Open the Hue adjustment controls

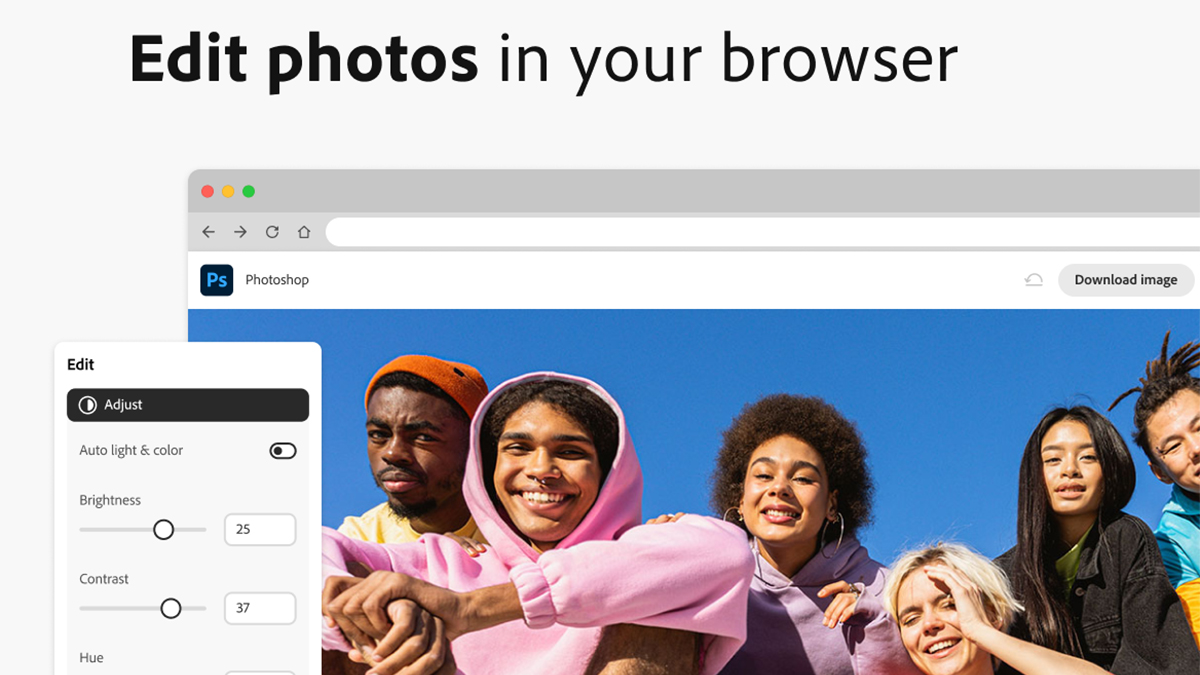(x=91, y=657)
